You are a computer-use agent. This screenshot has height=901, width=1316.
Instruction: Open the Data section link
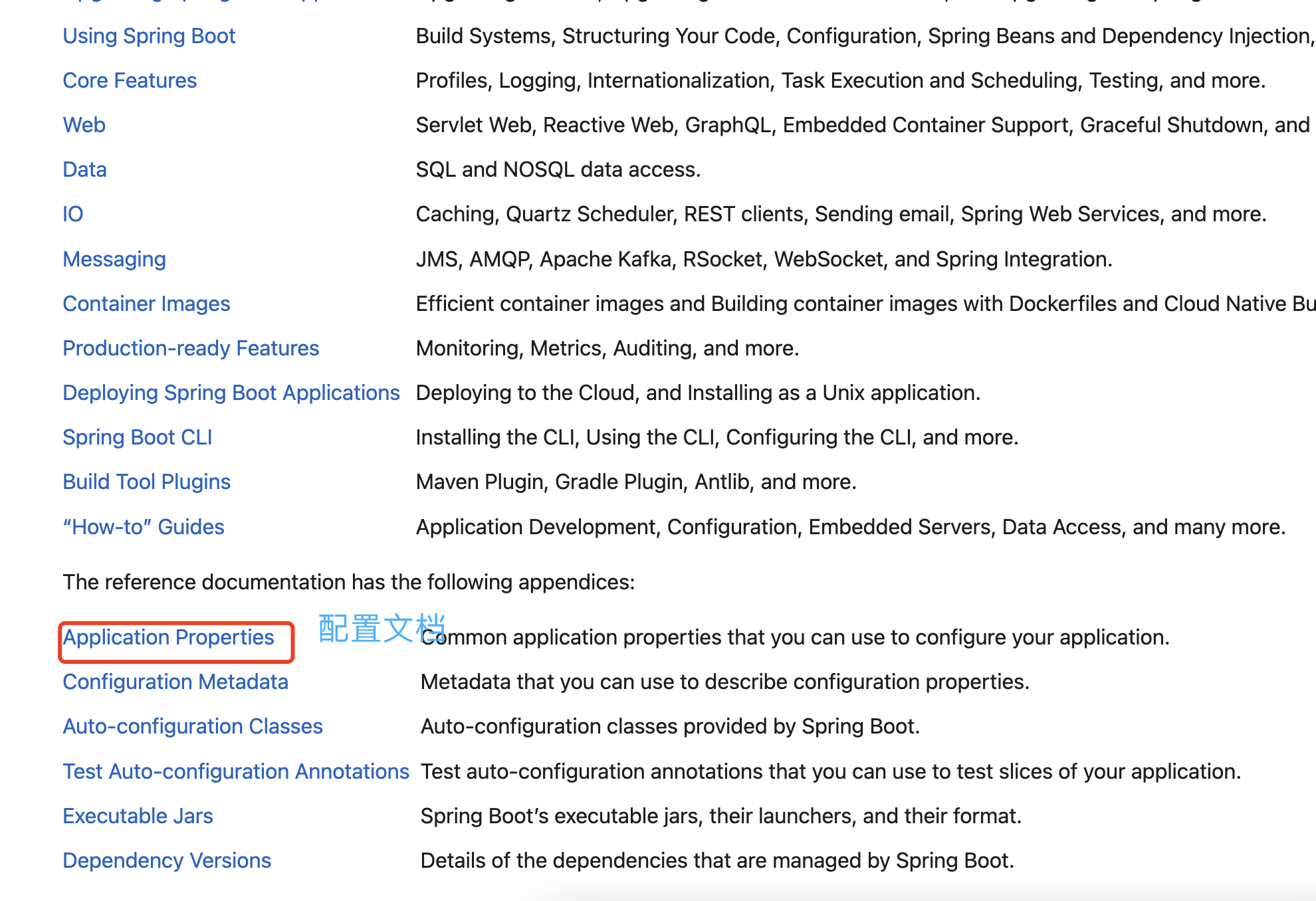pos(84,169)
